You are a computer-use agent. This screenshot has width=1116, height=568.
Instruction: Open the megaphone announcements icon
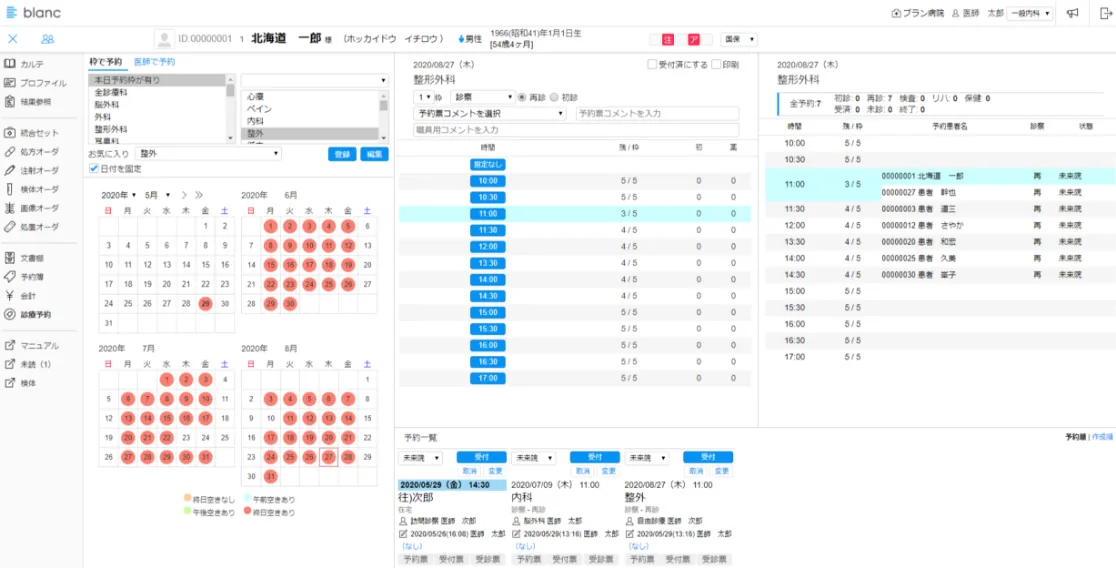pyautogui.click(x=1073, y=13)
